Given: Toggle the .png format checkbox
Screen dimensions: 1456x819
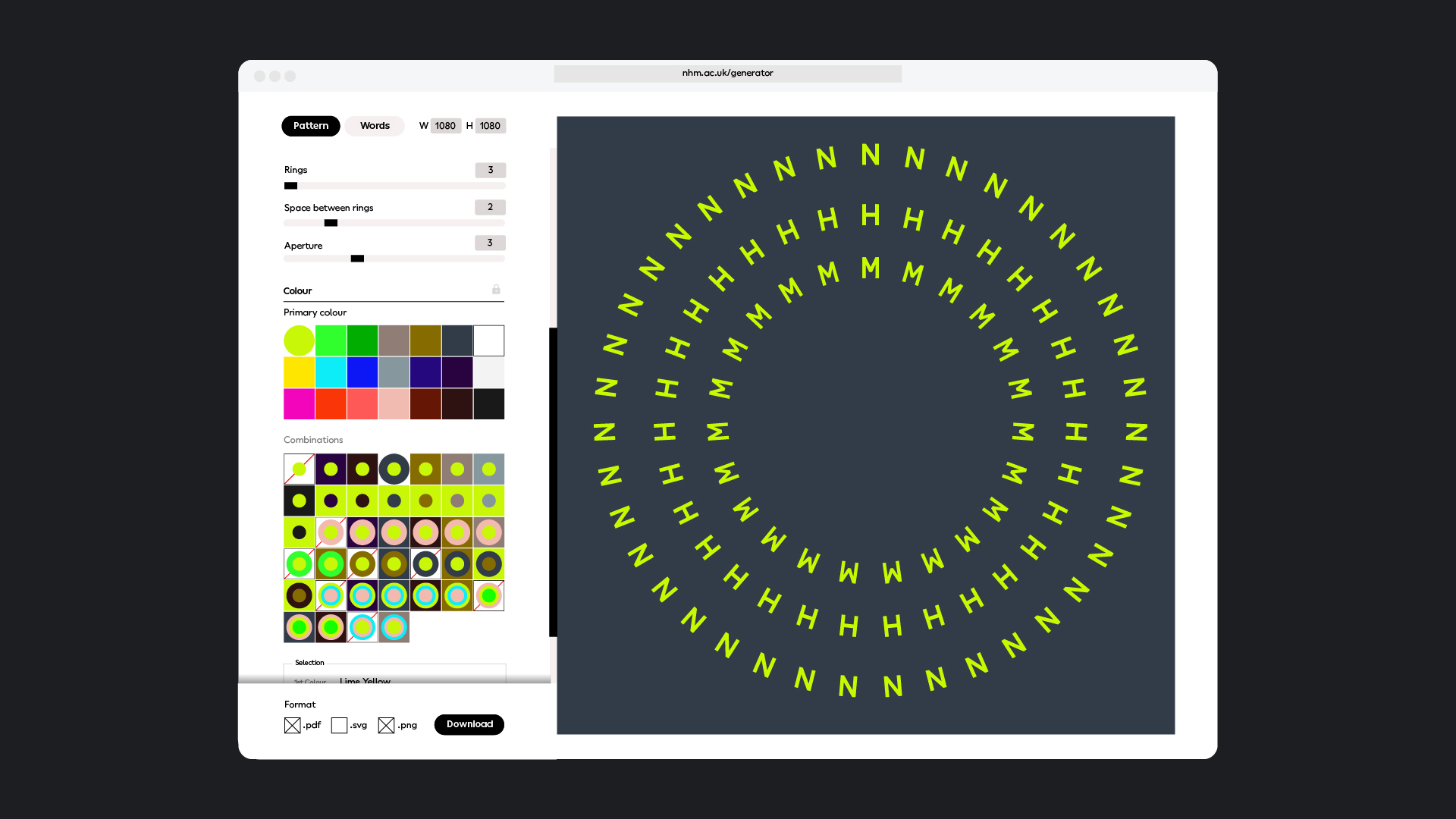Looking at the screenshot, I should [x=386, y=726].
